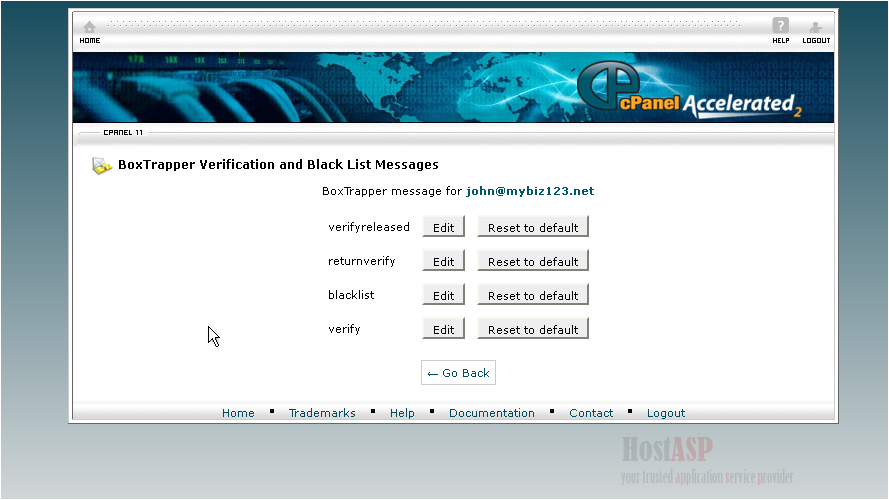This screenshot has width=889, height=500.
Task: Reset returnverify message to default
Action: (533, 262)
